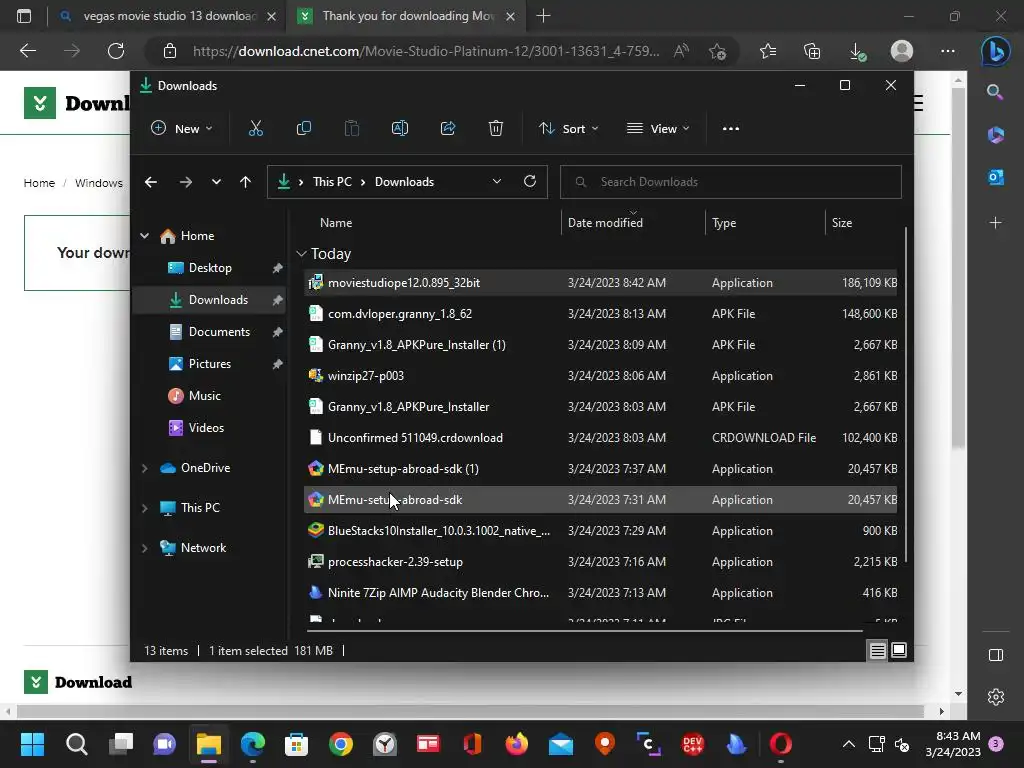Click the Rename icon in Explorer toolbar
Viewport: 1024px width, 768px height.
click(400, 129)
